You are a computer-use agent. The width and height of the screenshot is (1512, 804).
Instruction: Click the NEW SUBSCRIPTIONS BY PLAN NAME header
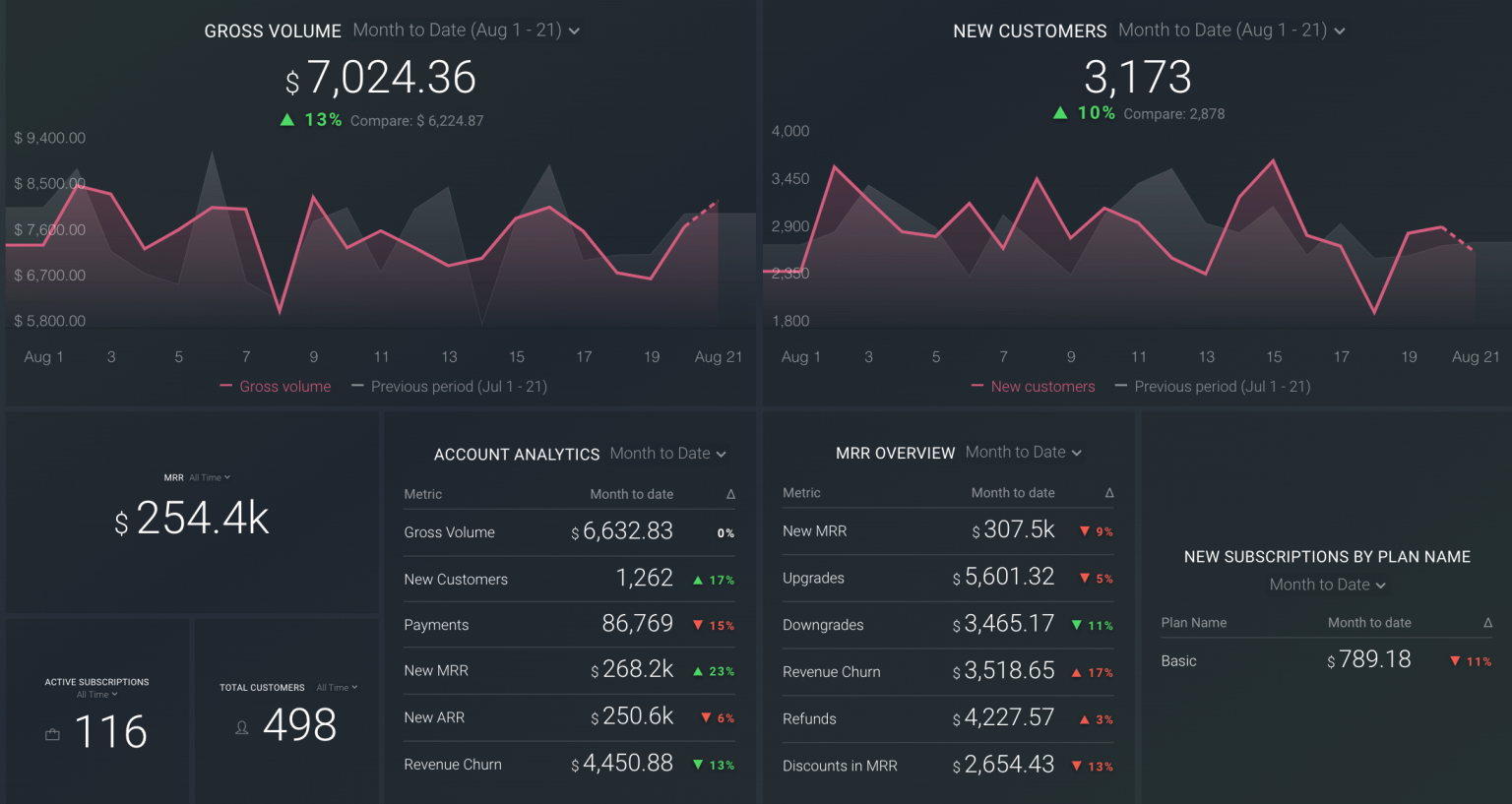pyautogui.click(x=1326, y=556)
